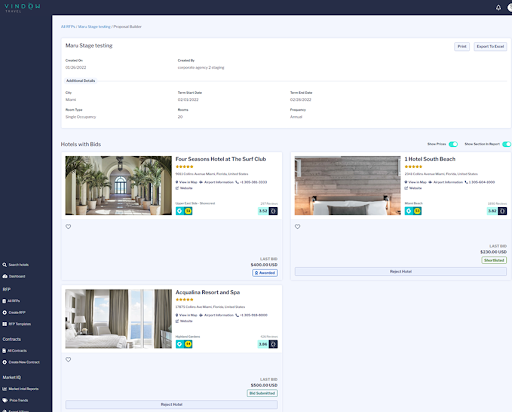Screen dimensions: 512x412
Task: Open Dashboard in the sidebar
Action: click(x=14, y=276)
